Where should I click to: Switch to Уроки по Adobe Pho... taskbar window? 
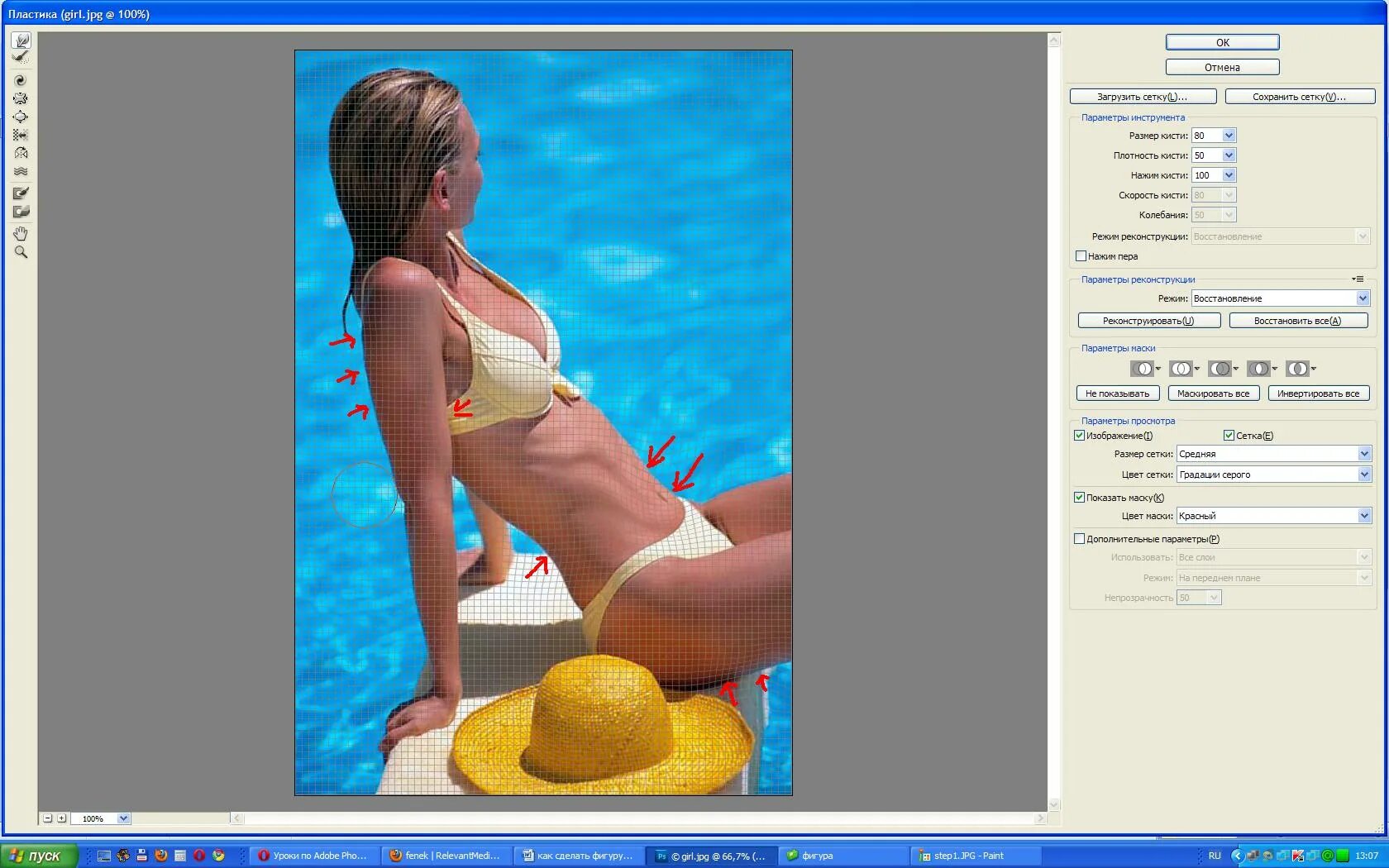(315, 856)
